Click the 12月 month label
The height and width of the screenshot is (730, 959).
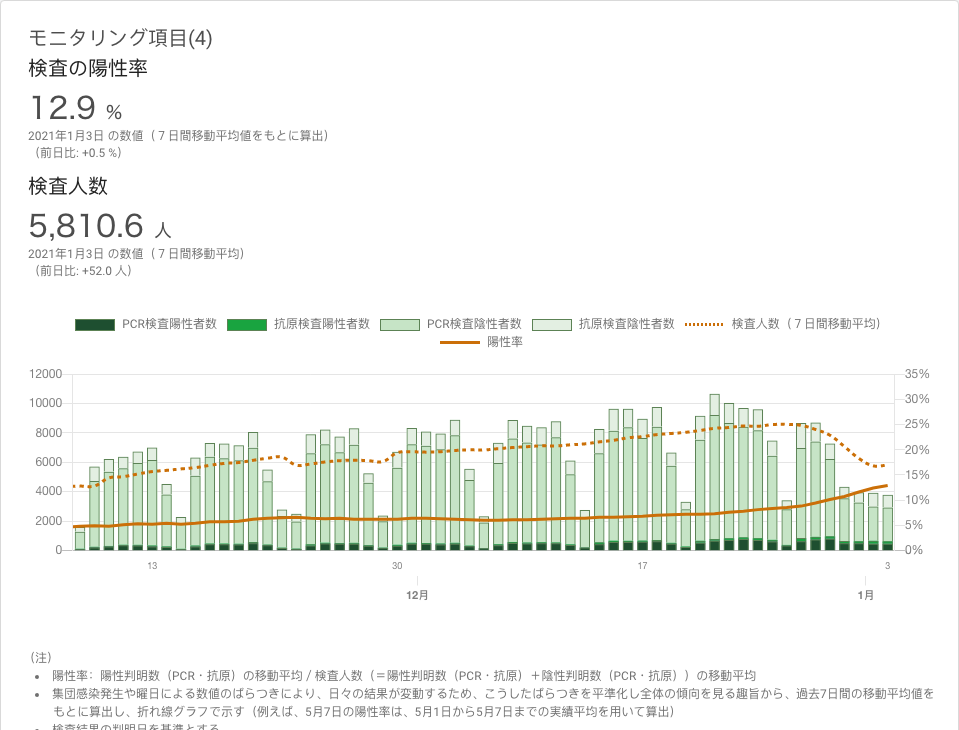[x=417, y=595]
